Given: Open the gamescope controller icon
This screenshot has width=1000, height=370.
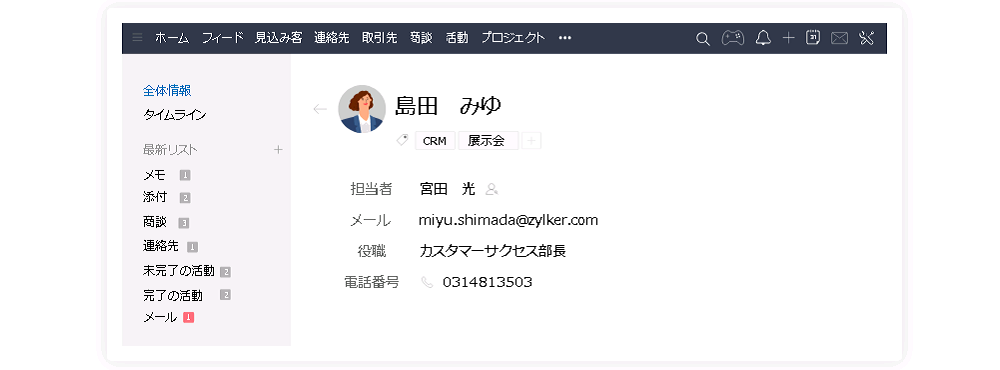Looking at the screenshot, I should coord(733,38).
